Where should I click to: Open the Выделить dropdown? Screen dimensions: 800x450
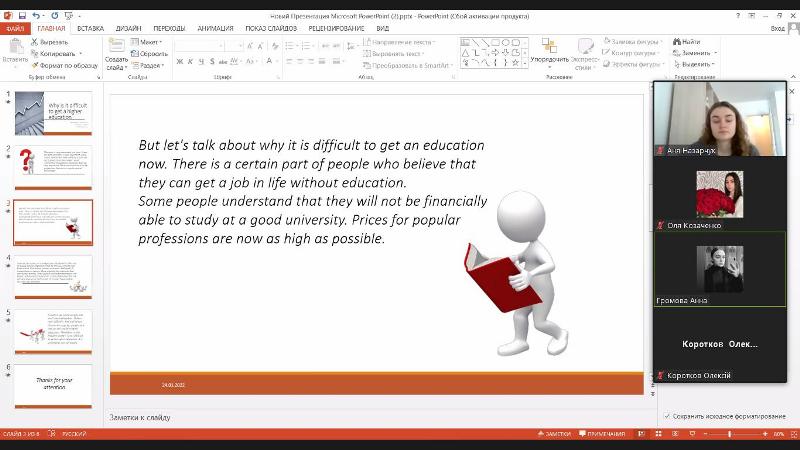coord(694,64)
